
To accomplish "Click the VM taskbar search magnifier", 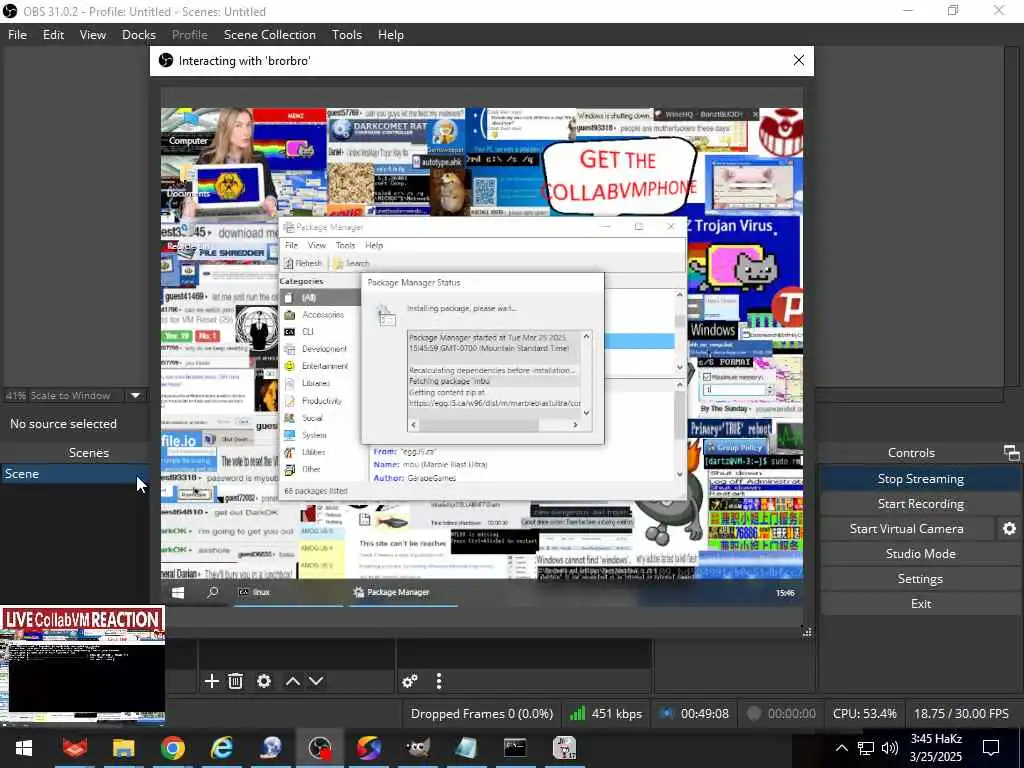I will (212, 592).
